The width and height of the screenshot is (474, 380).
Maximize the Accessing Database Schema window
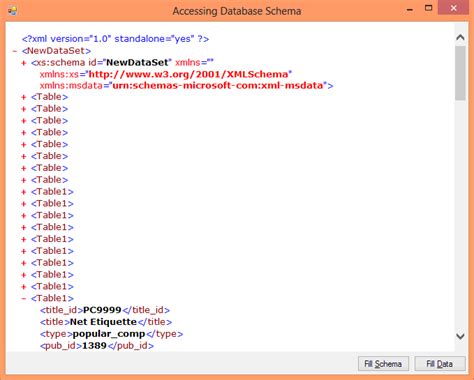pos(429,8)
